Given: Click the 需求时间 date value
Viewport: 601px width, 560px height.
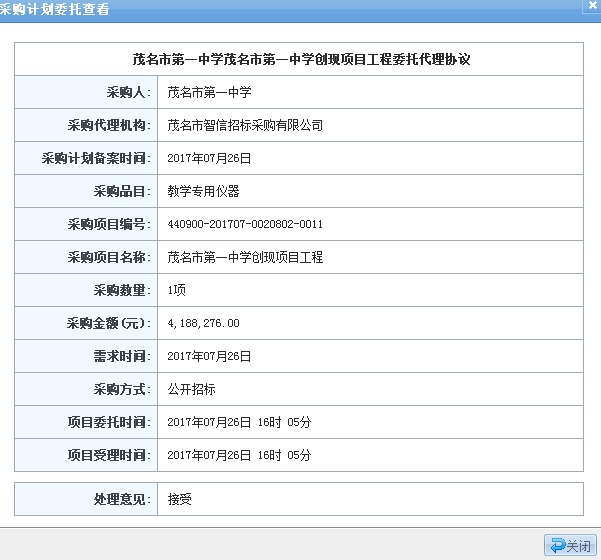Looking at the screenshot, I should (x=209, y=356).
